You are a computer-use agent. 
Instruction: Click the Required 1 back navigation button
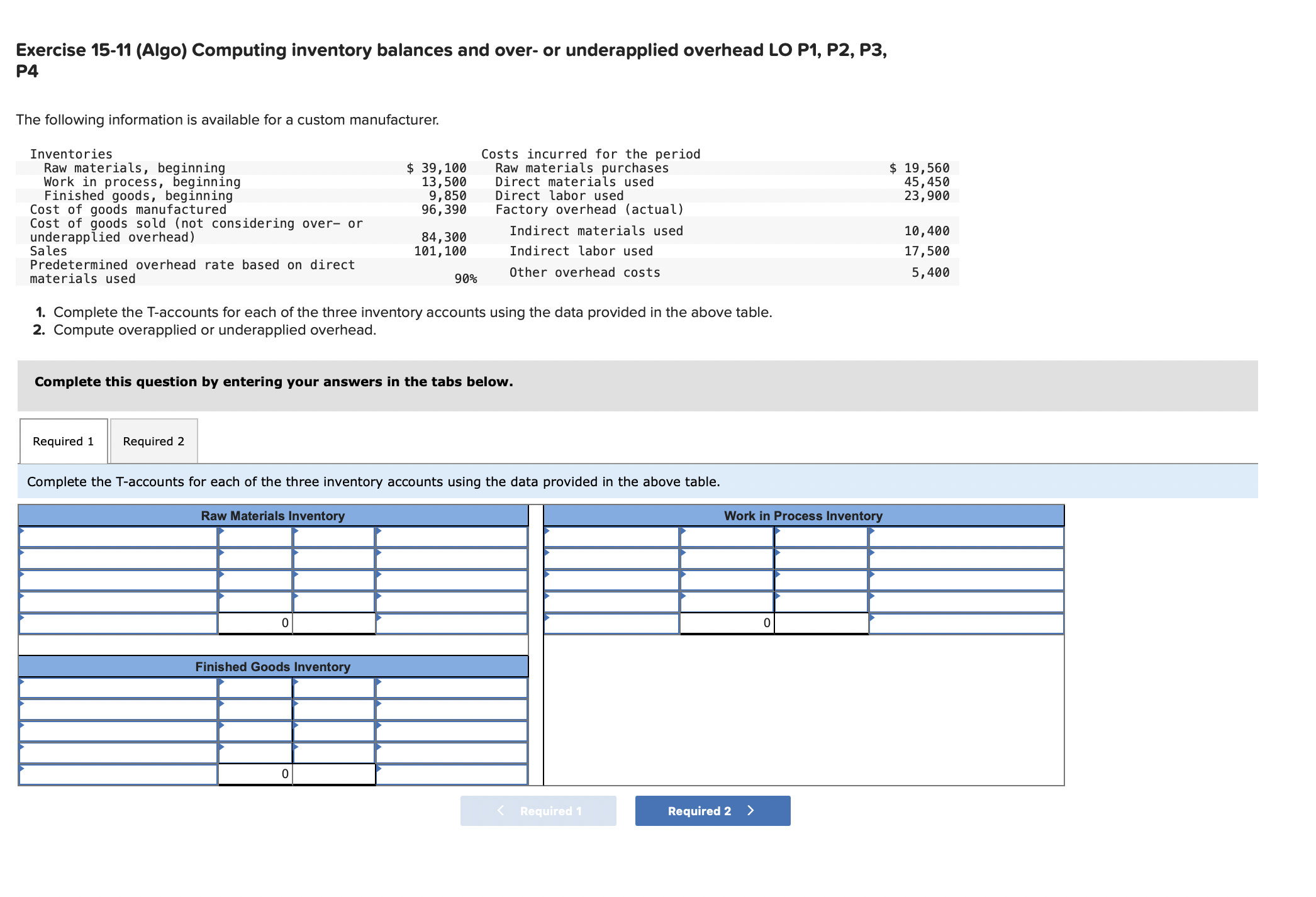[x=538, y=811]
